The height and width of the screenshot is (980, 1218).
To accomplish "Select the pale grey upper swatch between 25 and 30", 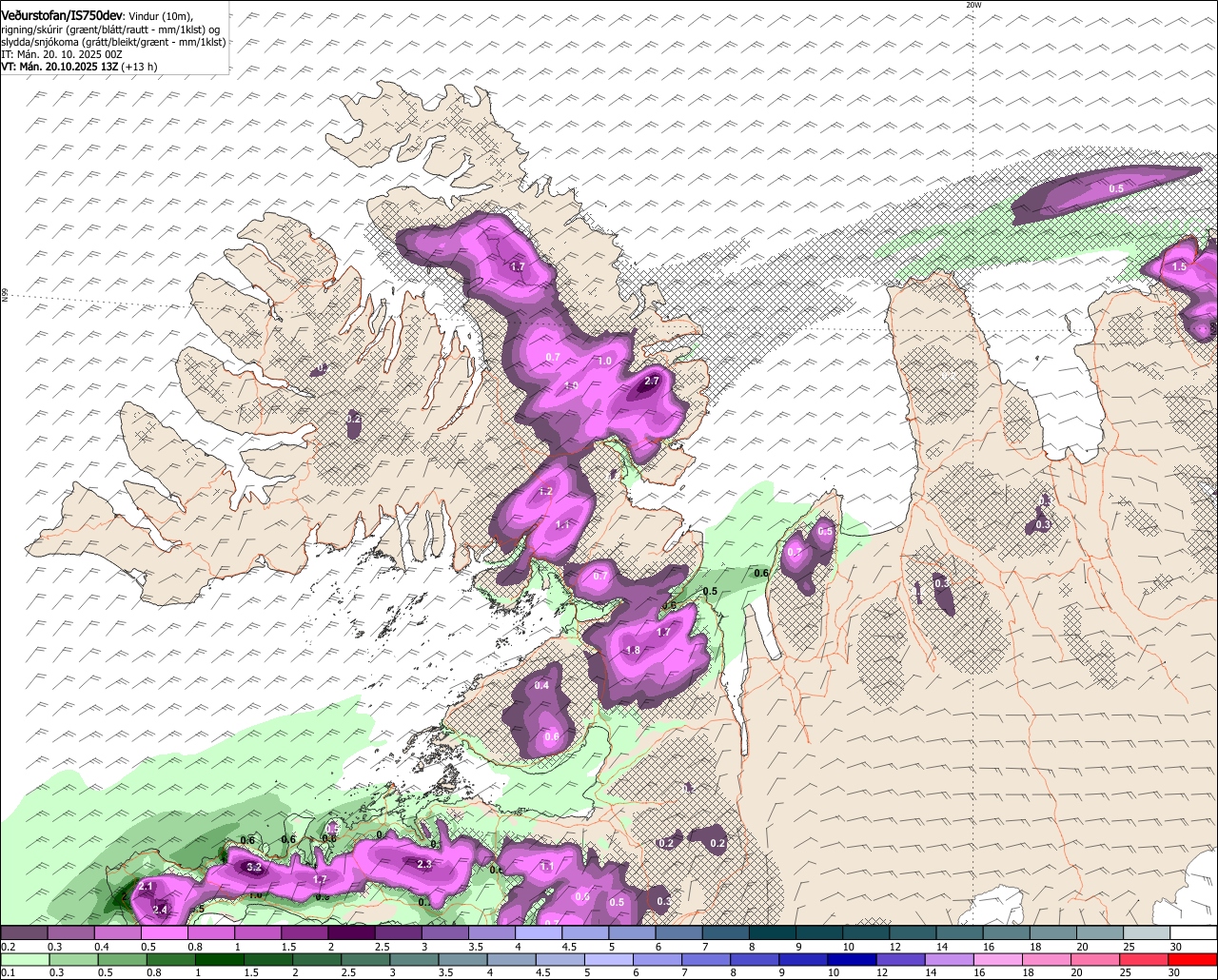I will [1147, 932].
